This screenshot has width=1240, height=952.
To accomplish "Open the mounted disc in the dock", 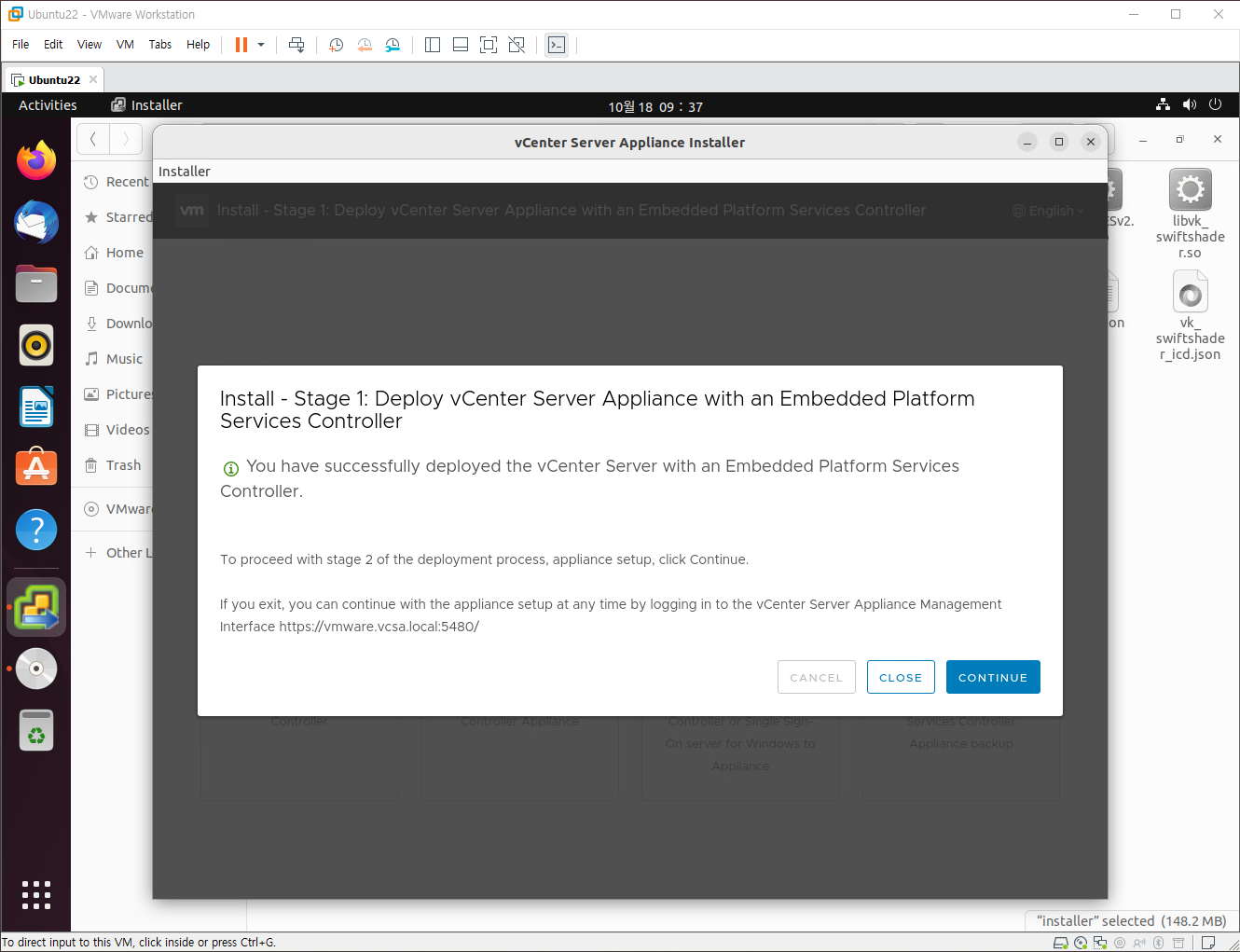I will [36, 669].
